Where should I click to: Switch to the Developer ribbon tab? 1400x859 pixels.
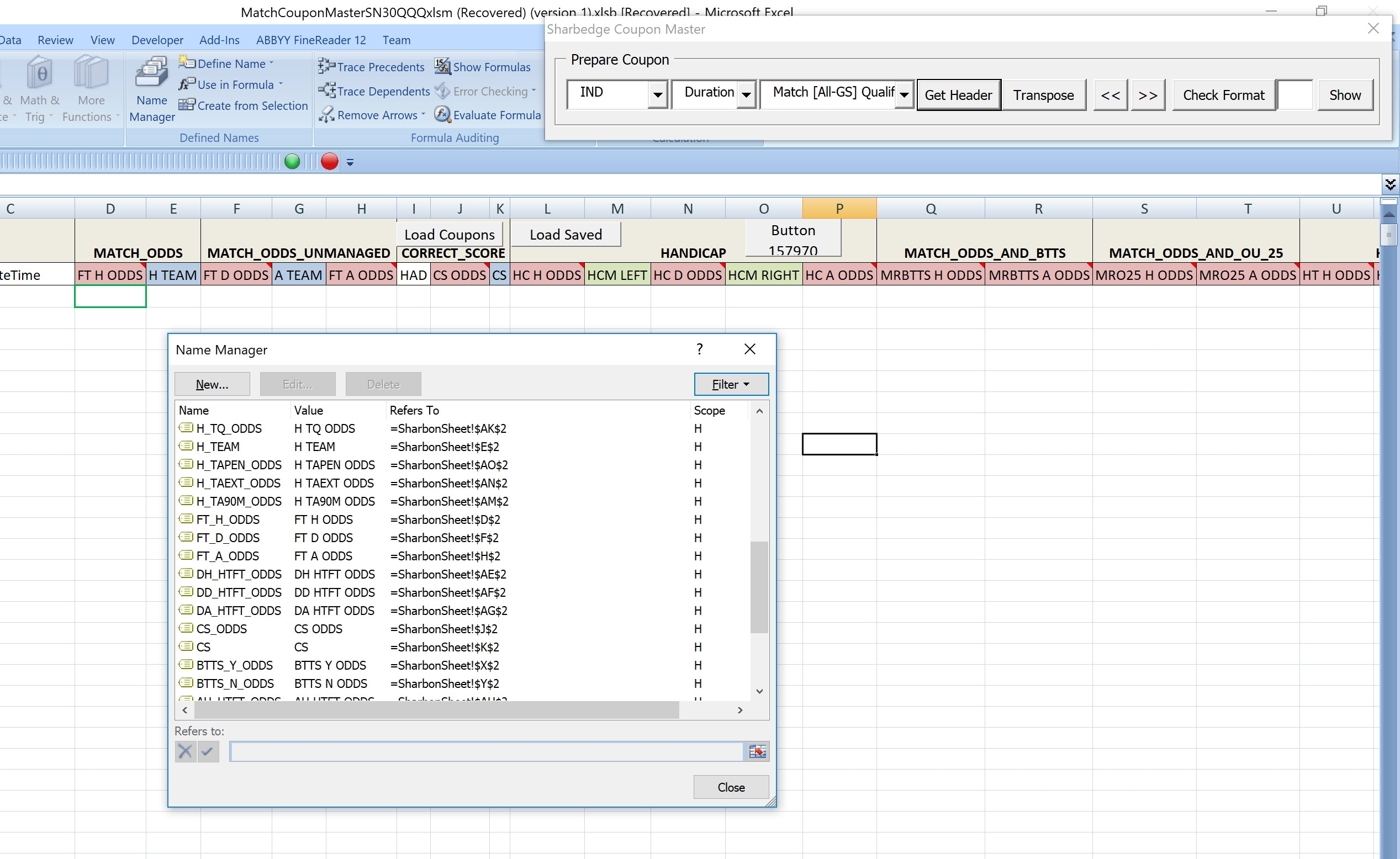coord(157,40)
